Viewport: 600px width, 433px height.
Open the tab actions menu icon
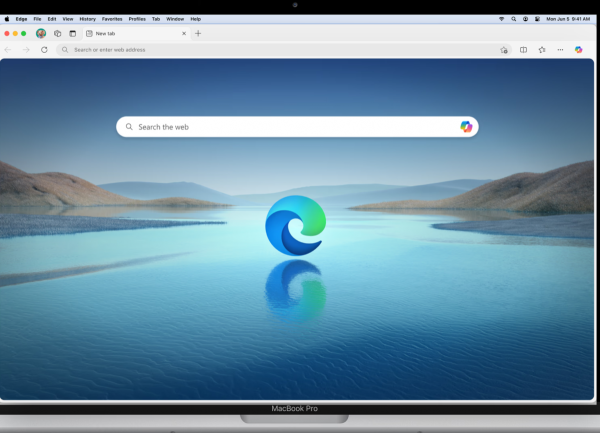[x=72, y=33]
